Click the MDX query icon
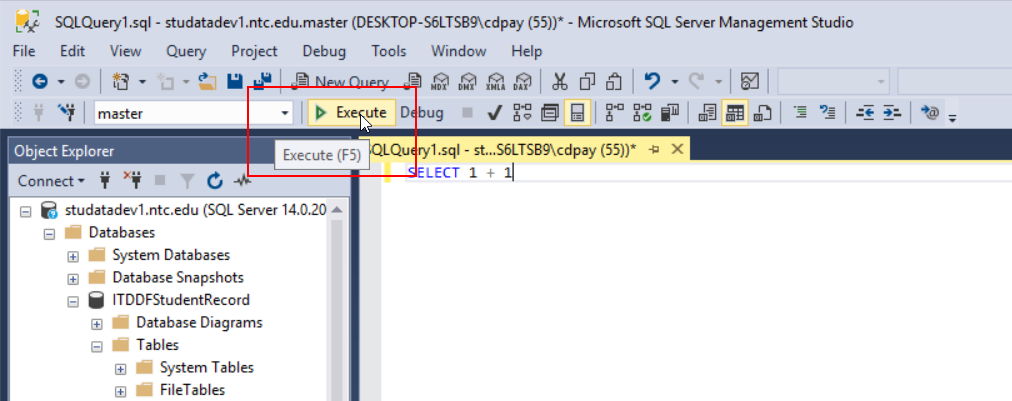Screen dimensions: 1012x401 [440, 82]
